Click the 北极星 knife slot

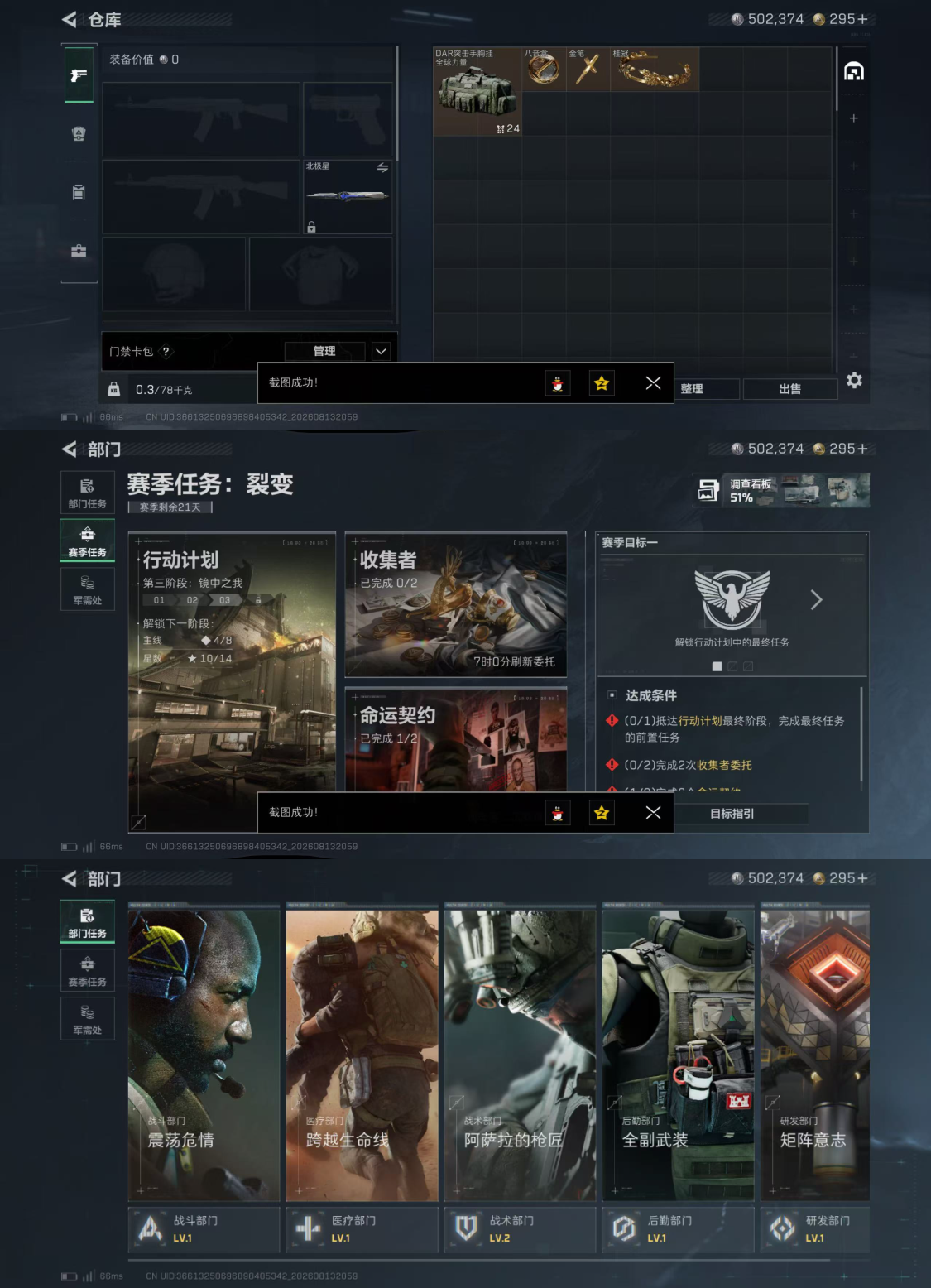coord(348,196)
